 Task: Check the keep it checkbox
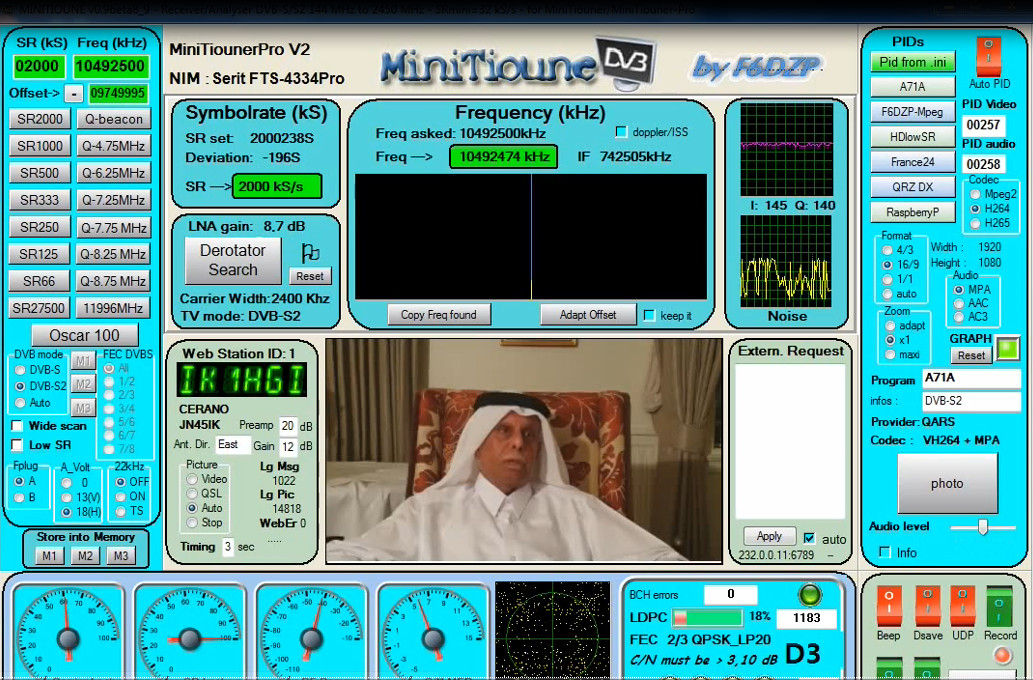[649, 315]
